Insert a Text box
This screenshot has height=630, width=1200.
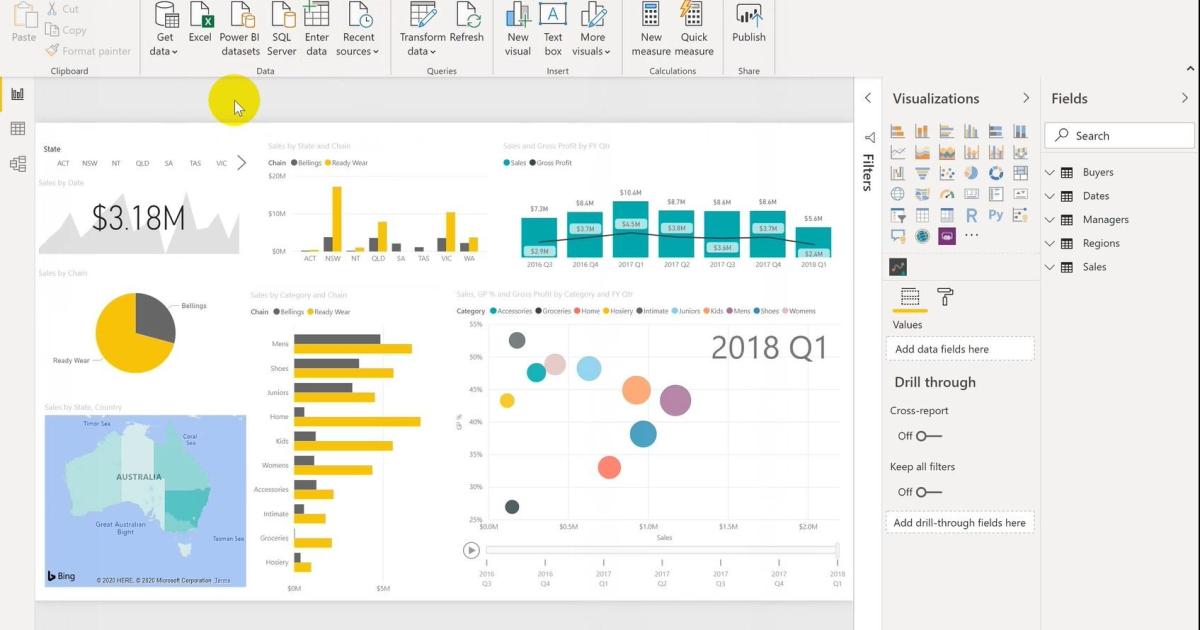pos(553,28)
